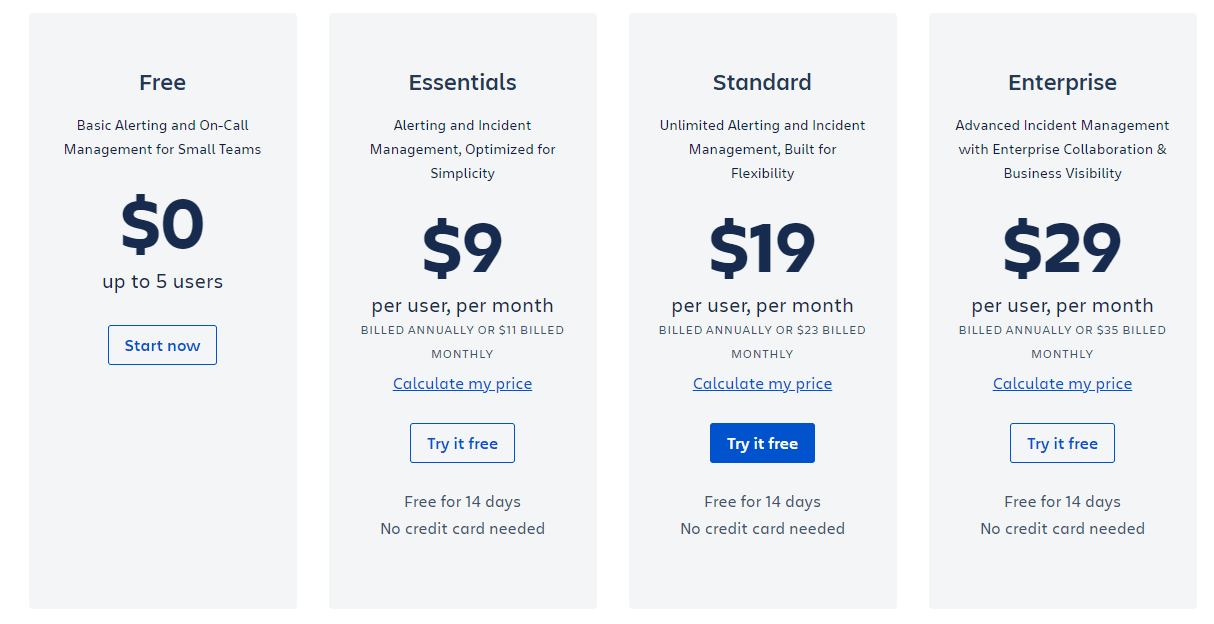1214x624 pixels.
Task: Click the $9 price figure
Action: pos(462,249)
